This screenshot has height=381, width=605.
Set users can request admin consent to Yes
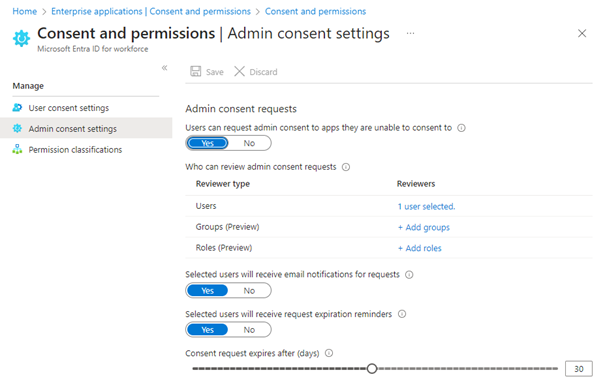208,143
